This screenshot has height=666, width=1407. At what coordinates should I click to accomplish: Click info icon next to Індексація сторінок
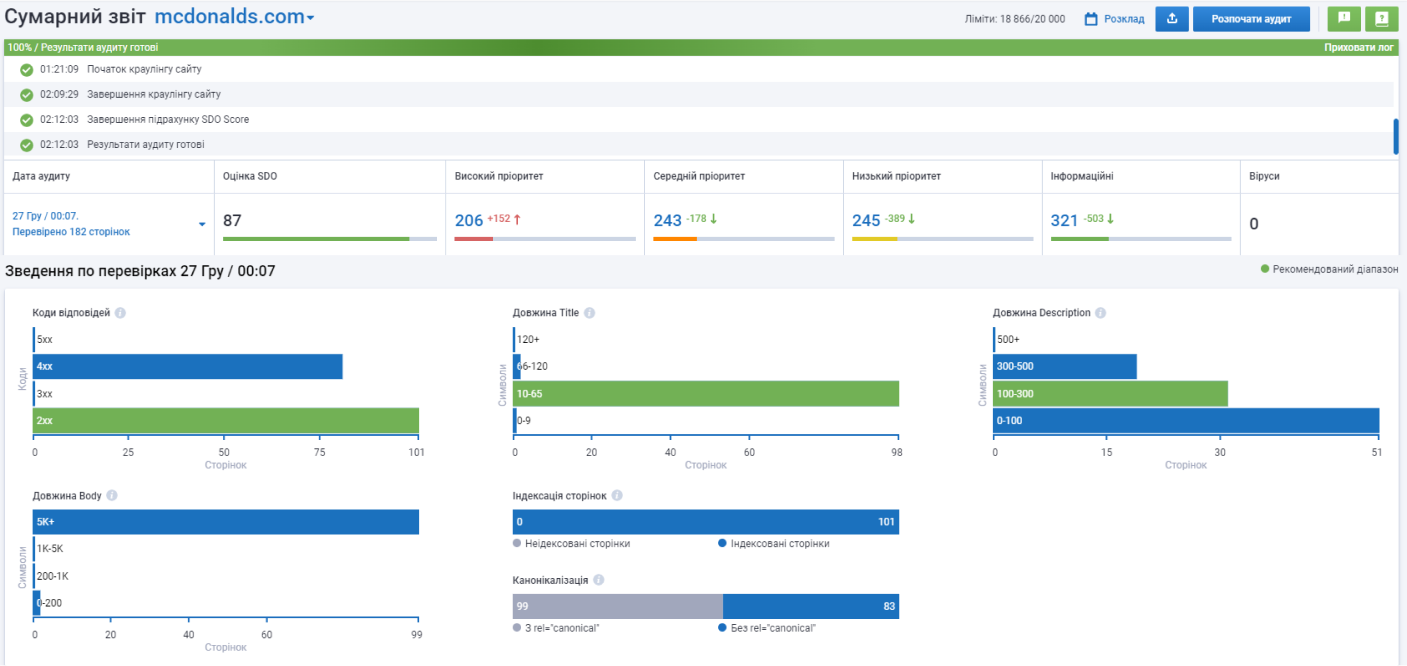[617, 495]
